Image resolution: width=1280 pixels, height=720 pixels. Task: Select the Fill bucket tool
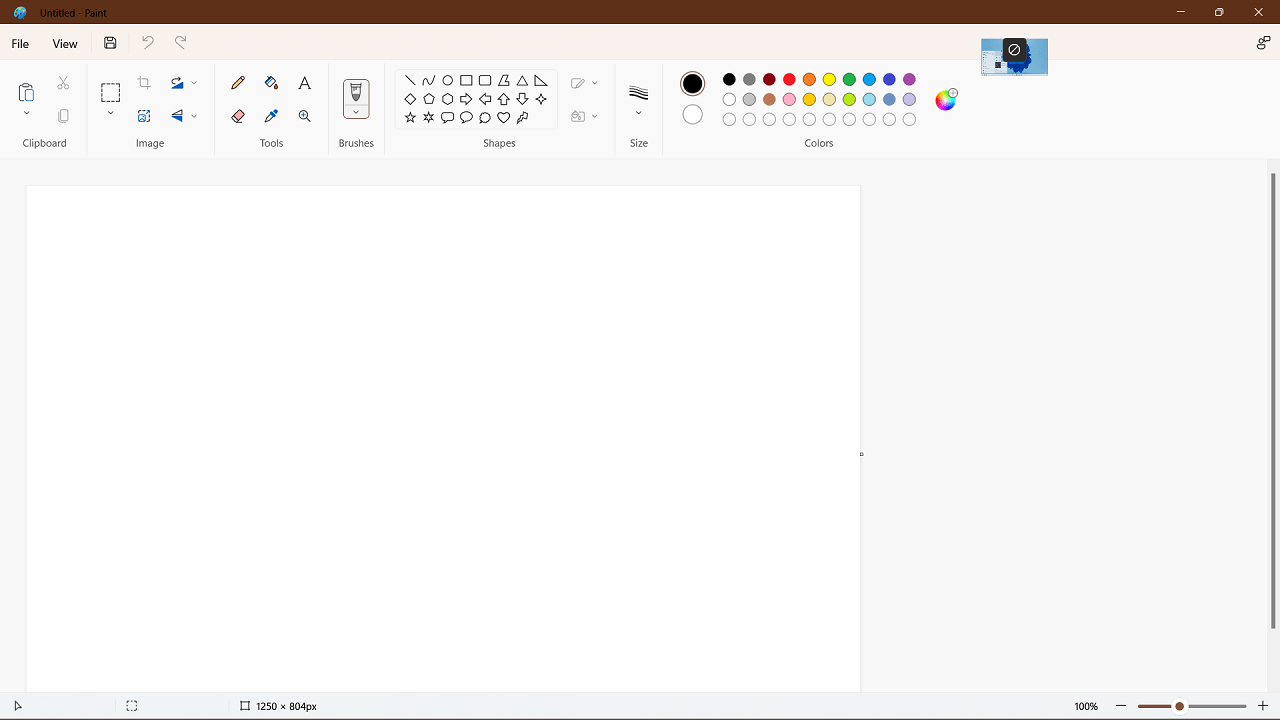point(271,83)
